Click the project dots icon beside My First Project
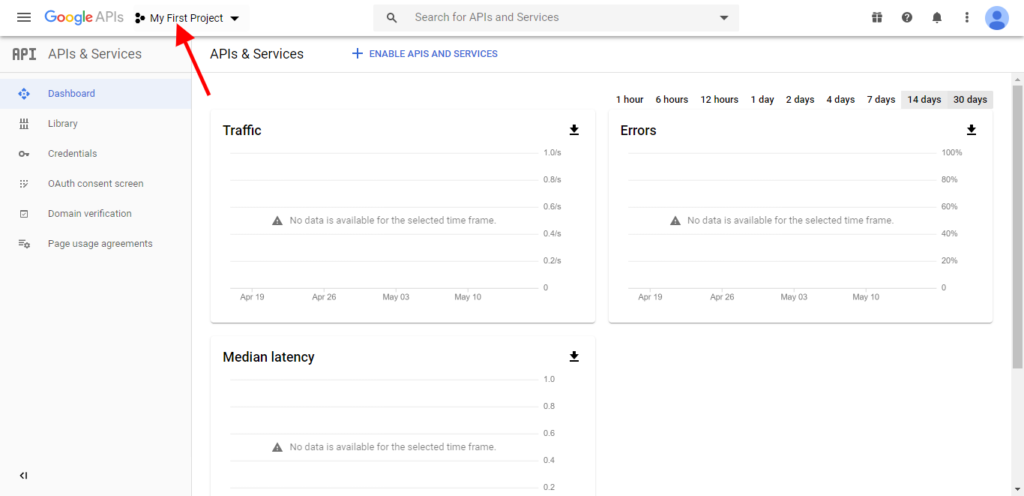The width and height of the screenshot is (1024, 496). (140, 18)
